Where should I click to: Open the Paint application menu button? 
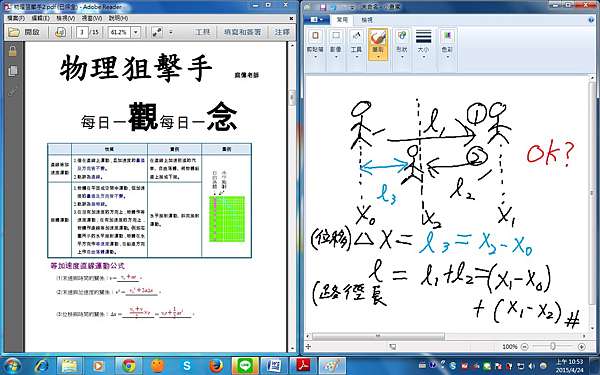[316, 20]
